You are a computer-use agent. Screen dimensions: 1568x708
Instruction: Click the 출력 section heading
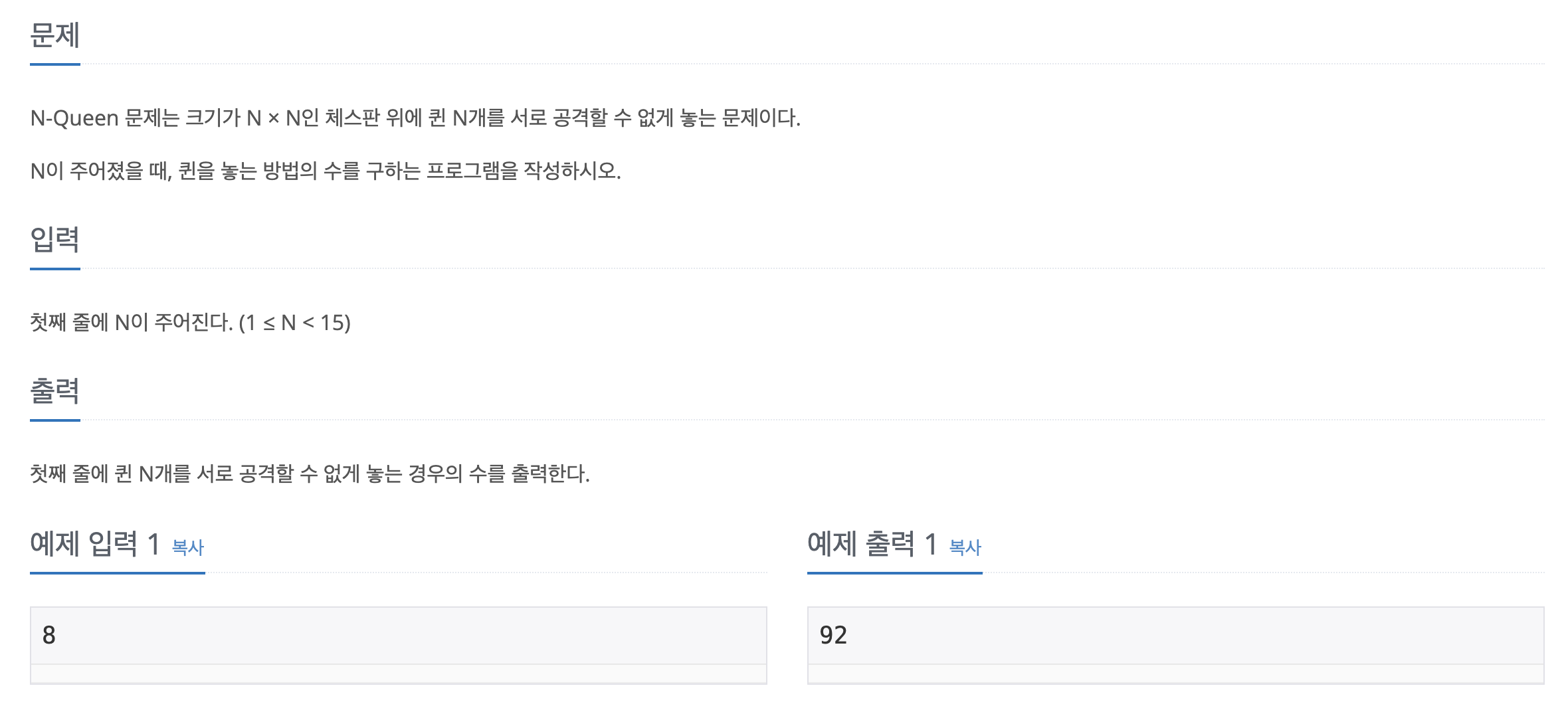coord(53,392)
